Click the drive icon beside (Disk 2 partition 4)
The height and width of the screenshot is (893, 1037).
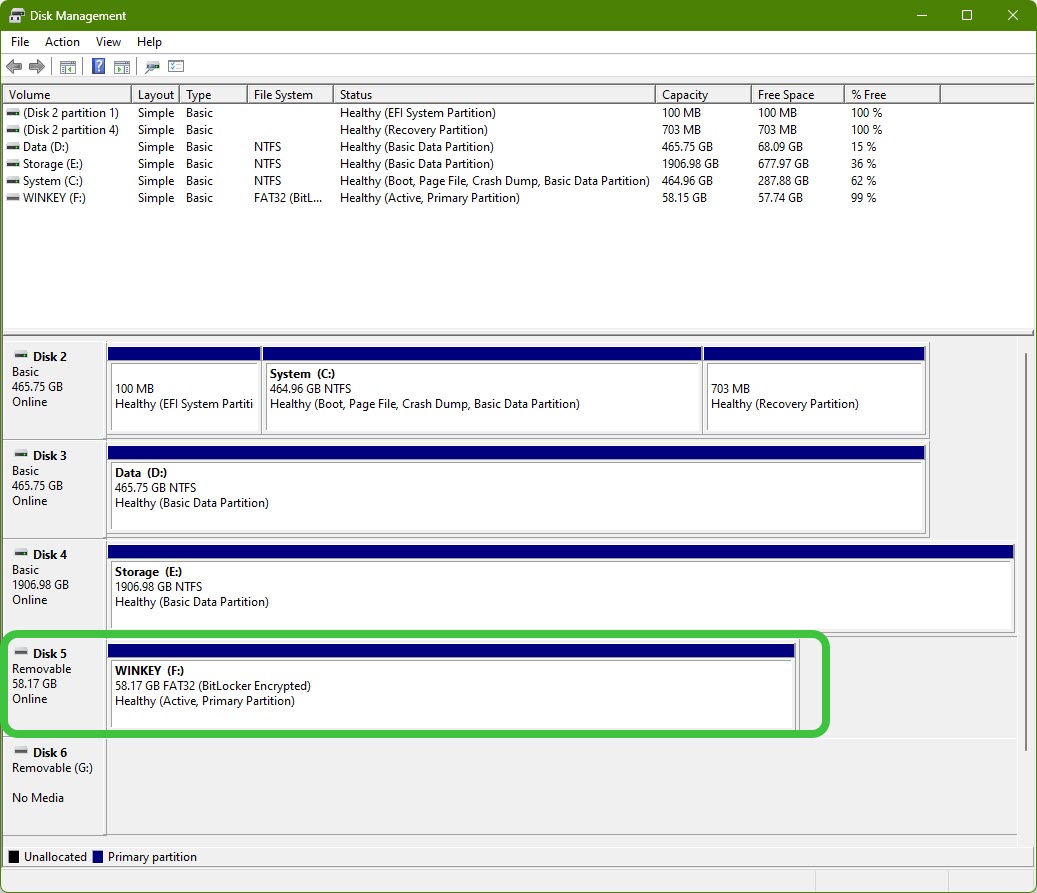13,130
